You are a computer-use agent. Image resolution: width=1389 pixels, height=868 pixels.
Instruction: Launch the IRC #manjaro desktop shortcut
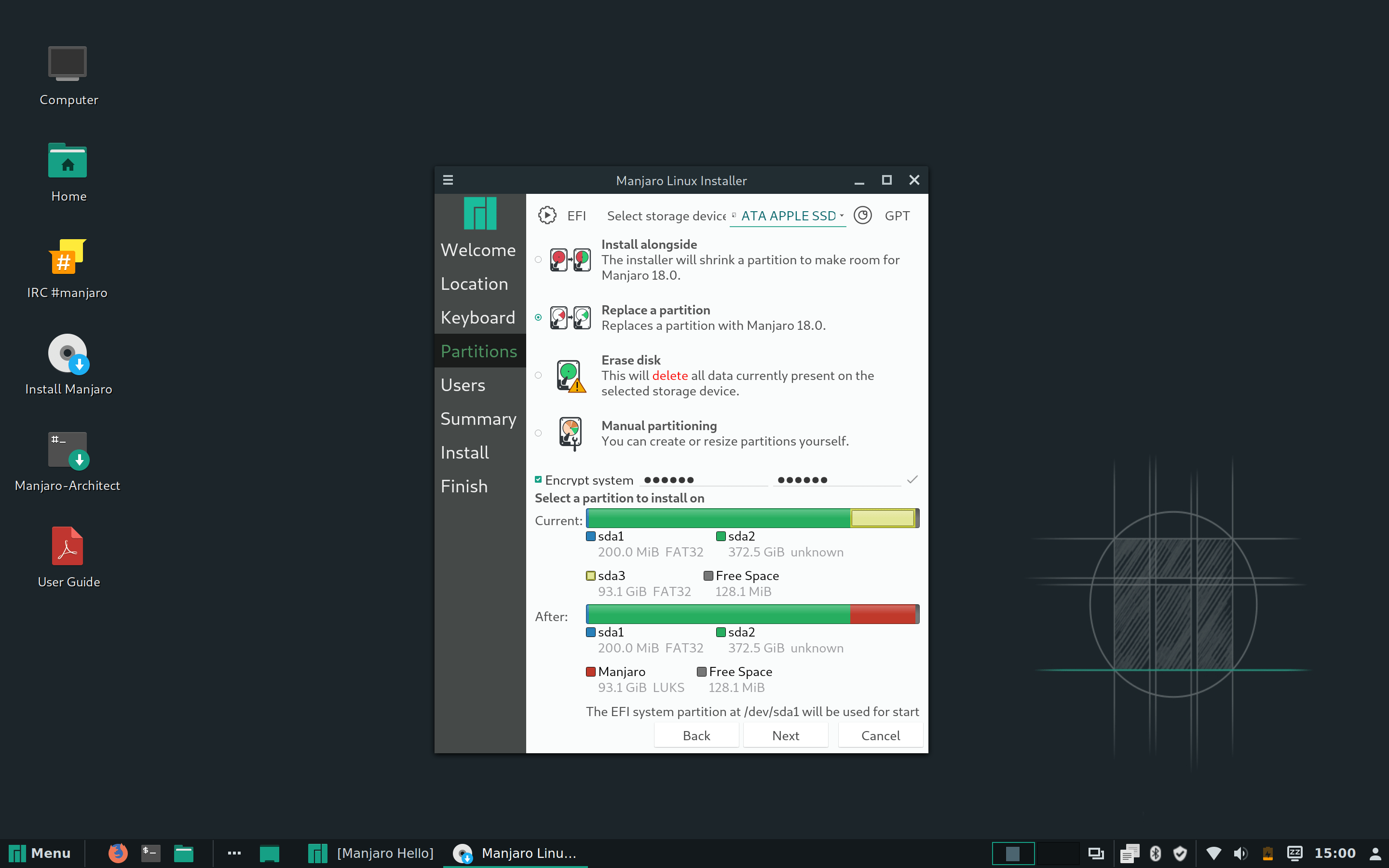point(68,257)
